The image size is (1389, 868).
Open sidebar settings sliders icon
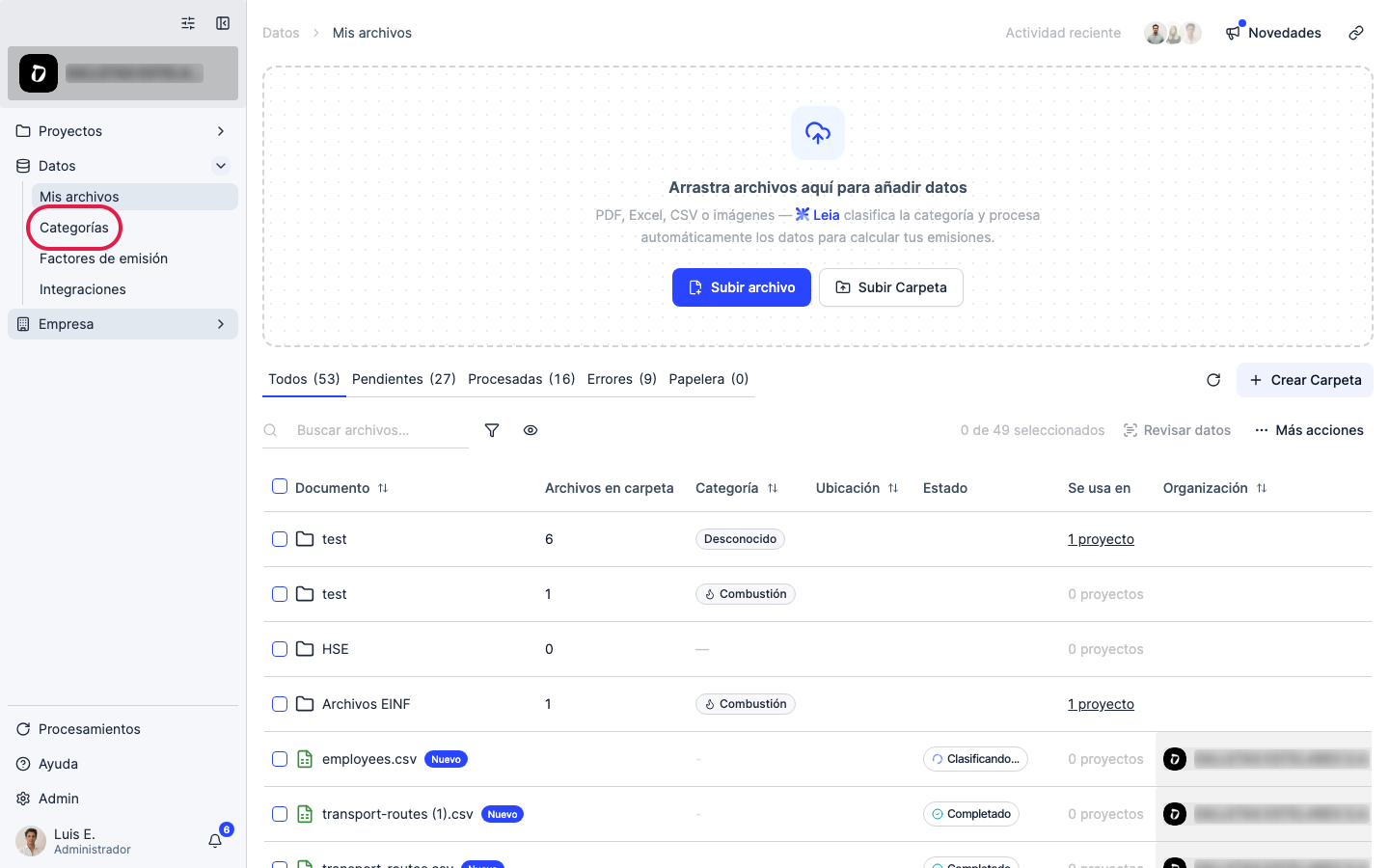coord(188,23)
